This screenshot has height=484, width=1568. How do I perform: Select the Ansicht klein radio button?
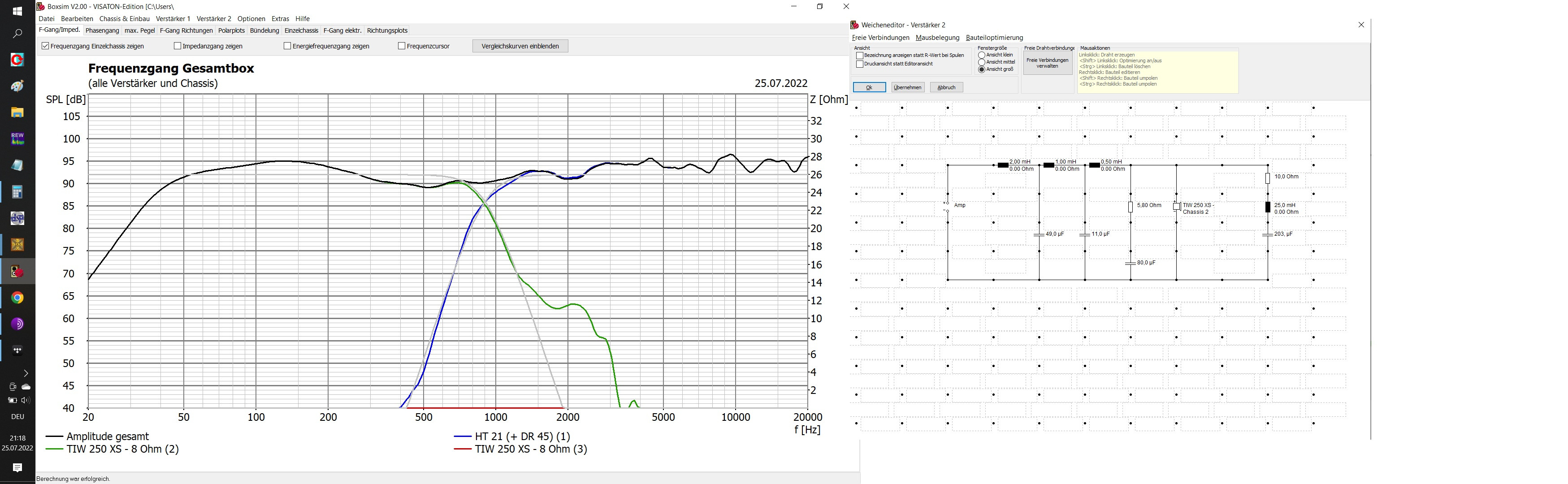(982, 55)
